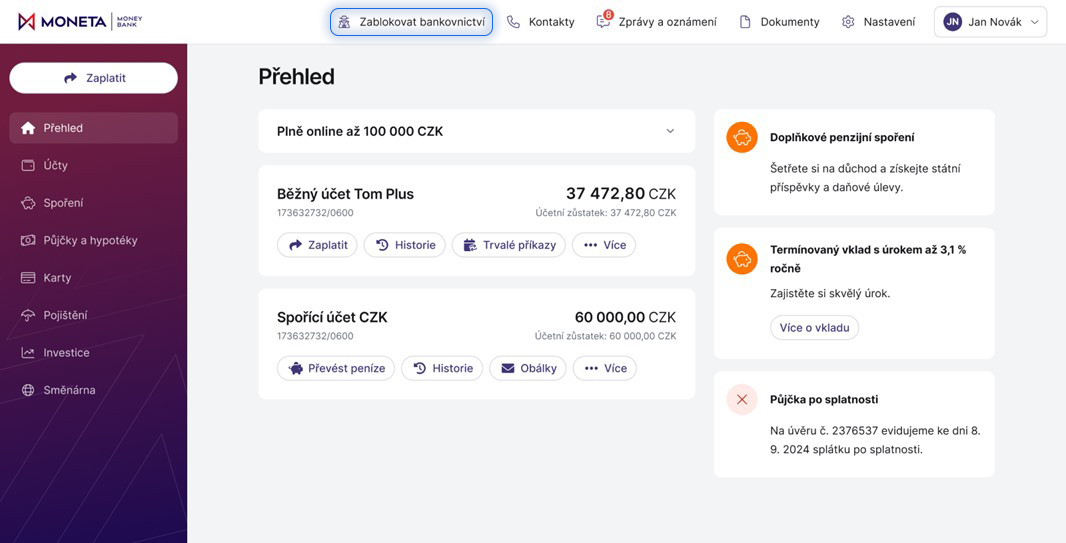This screenshot has width=1066, height=543.
Task: Click the gear icon next to Nastavení
Action: coord(848,22)
